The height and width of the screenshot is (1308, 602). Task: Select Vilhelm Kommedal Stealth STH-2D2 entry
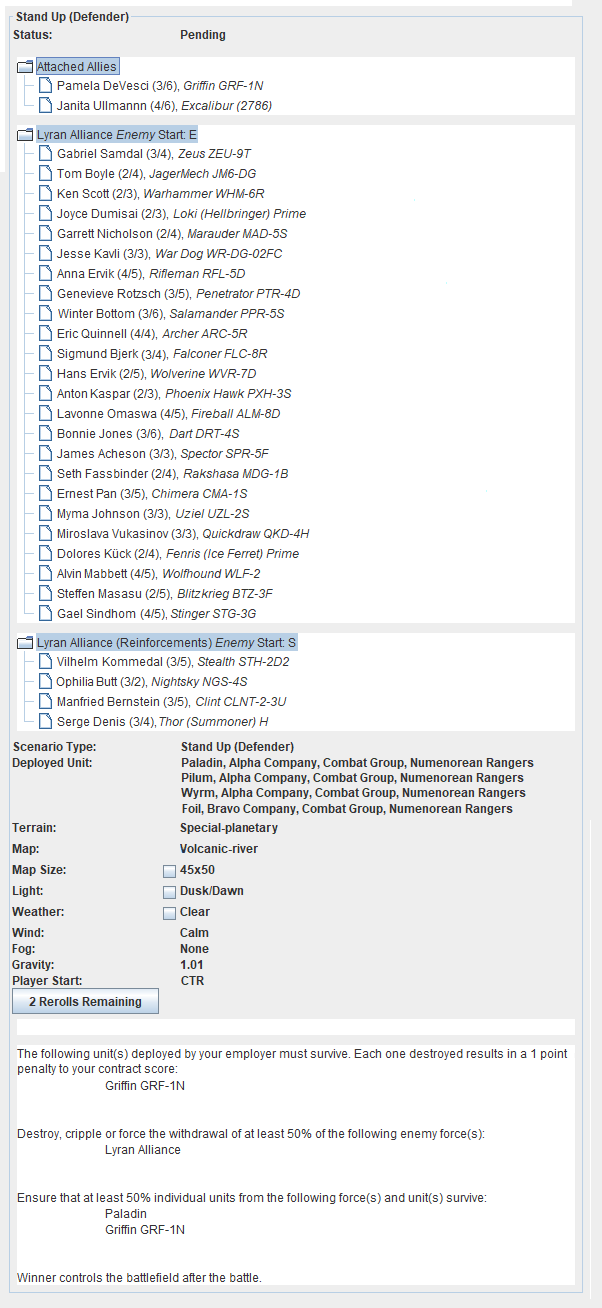point(173,662)
